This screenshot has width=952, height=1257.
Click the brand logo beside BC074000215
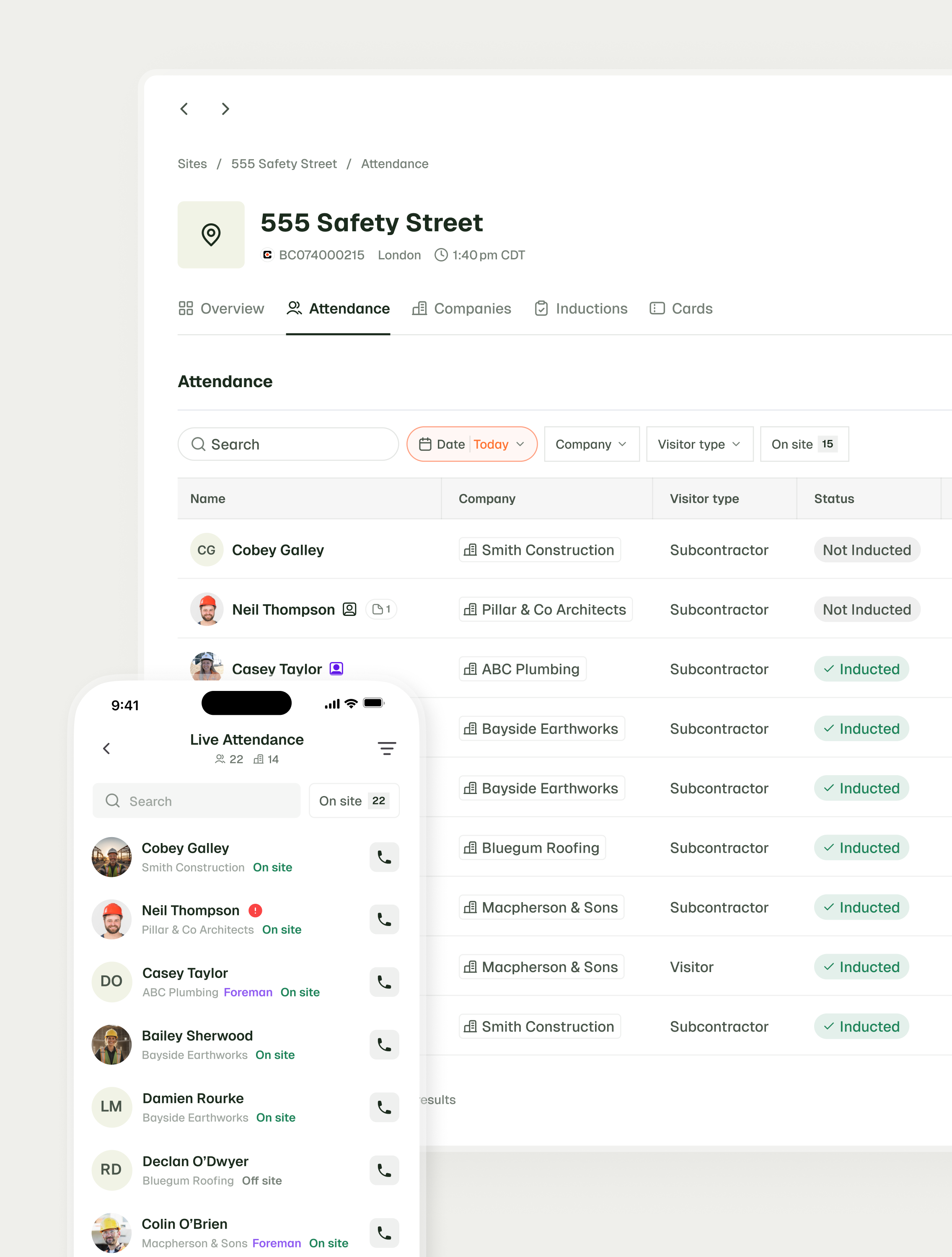[267, 255]
